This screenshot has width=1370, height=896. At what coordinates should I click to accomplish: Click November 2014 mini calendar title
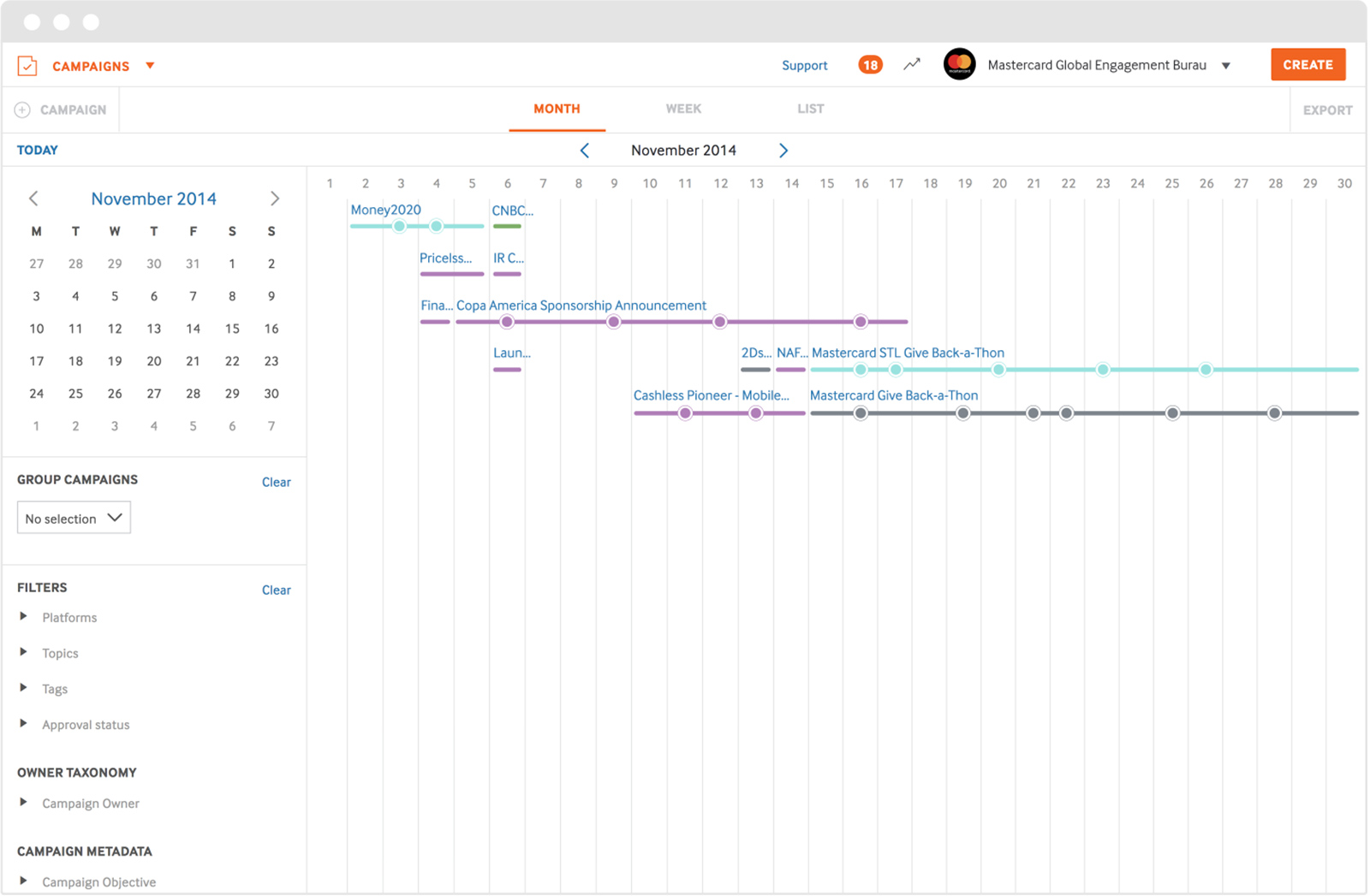tap(154, 199)
